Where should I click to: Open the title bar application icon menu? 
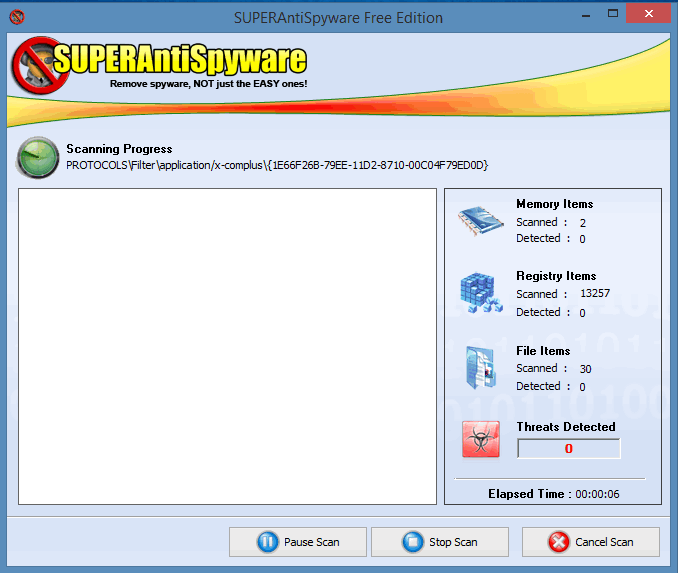point(16,17)
